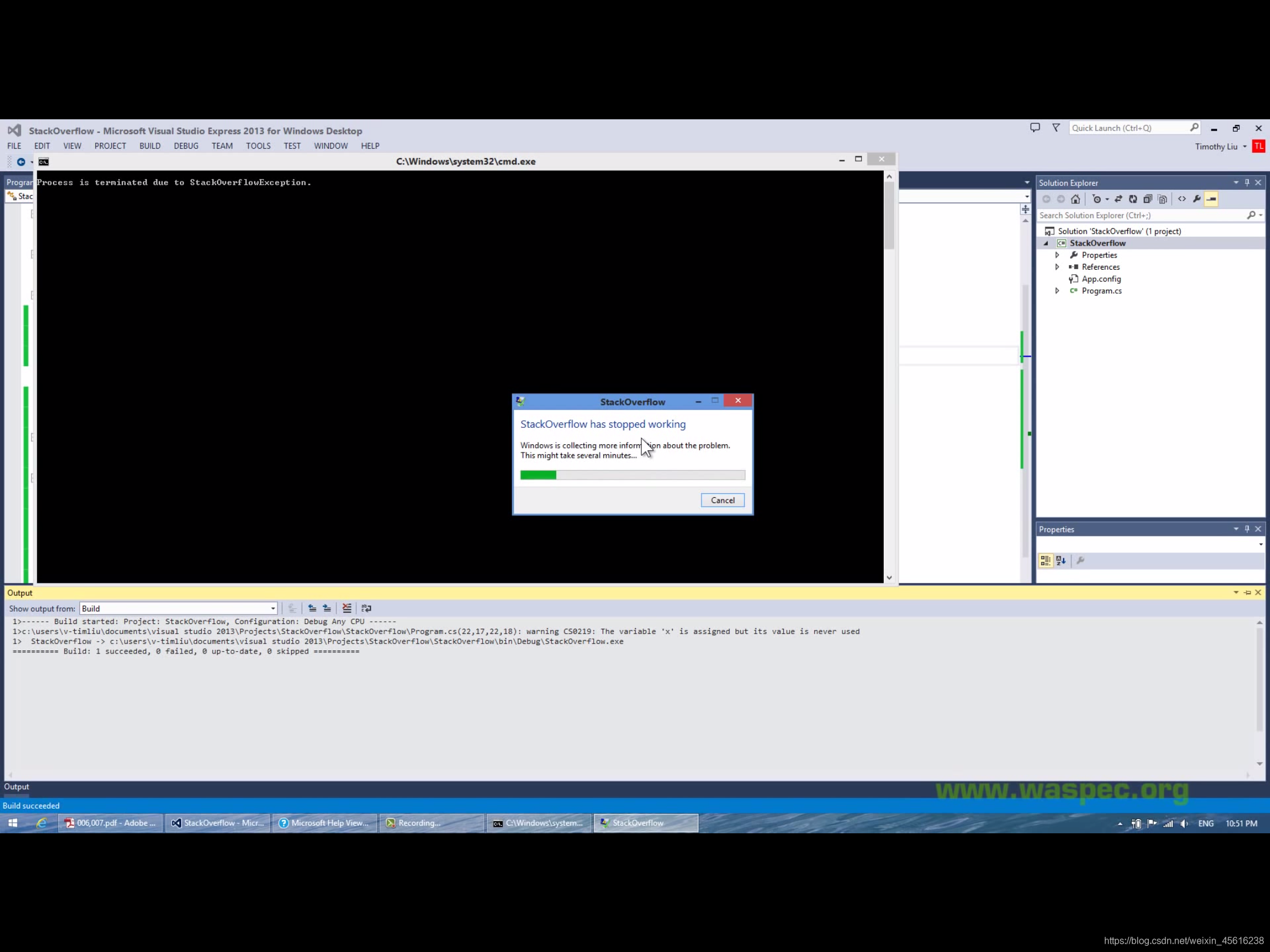Screen dimensions: 1270x952
Task: Sort Properties alphabetically
Action: tap(1061, 561)
